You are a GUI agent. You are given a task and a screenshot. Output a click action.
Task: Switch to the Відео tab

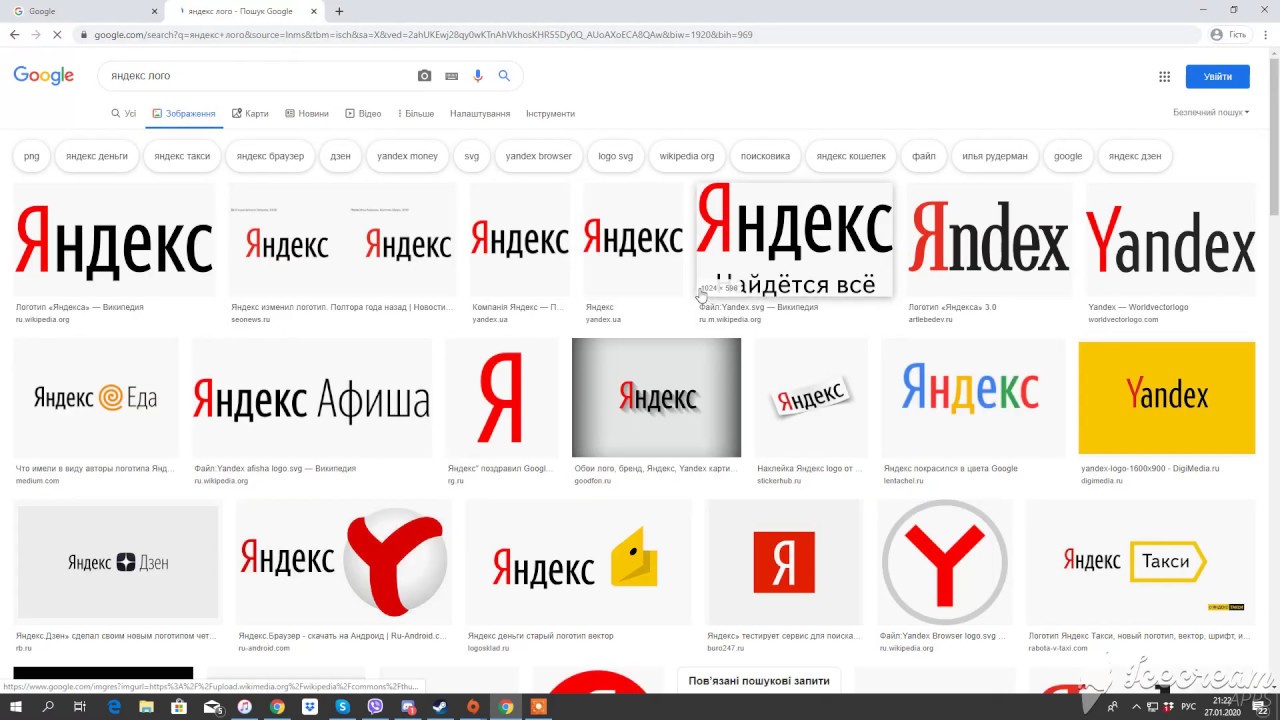[363, 114]
